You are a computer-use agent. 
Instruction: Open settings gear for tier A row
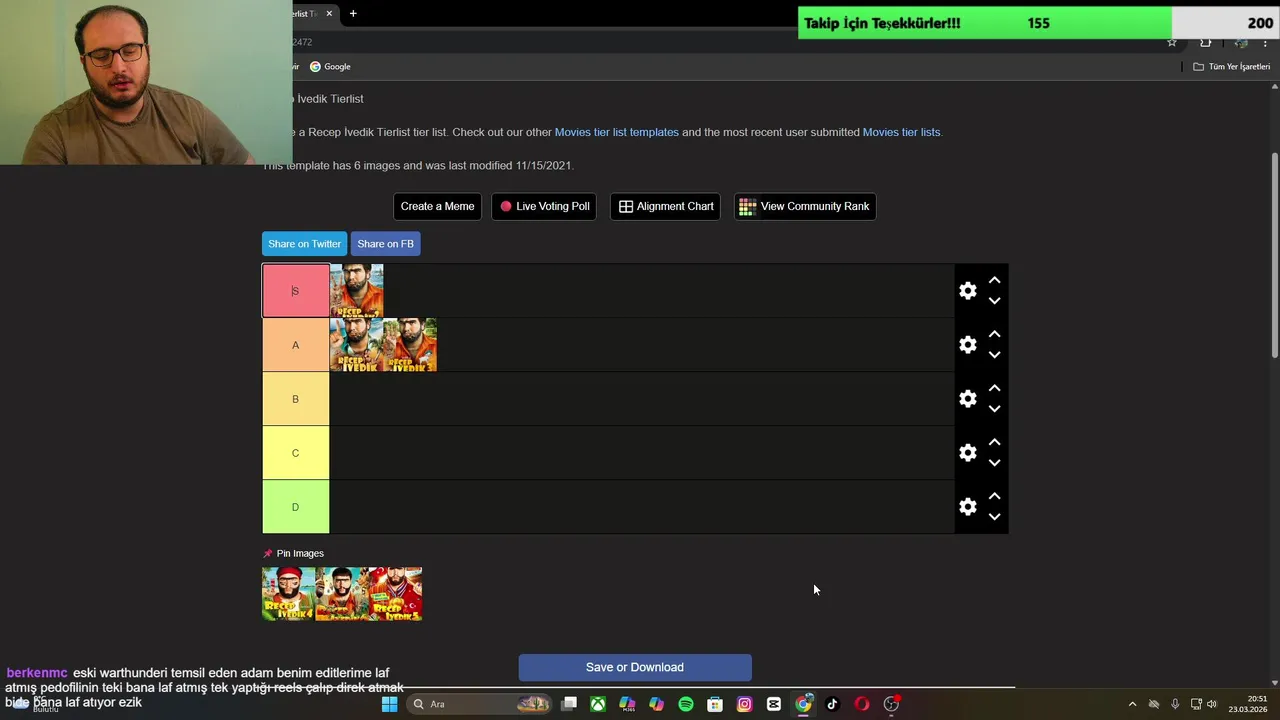967,345
